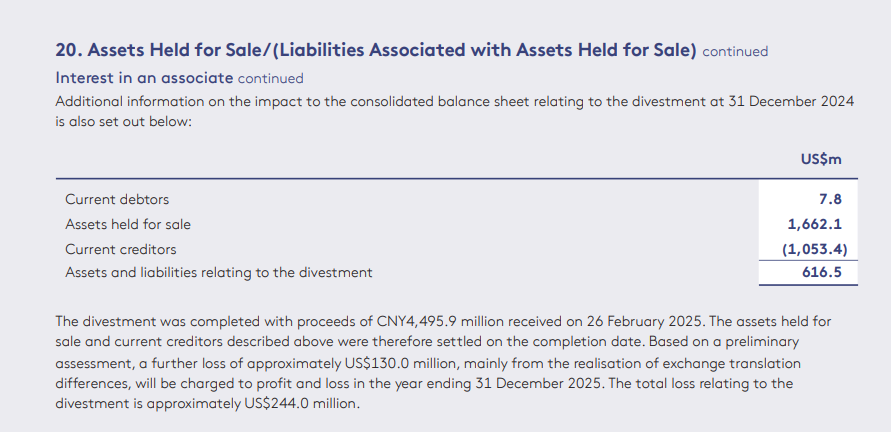Click the 'Interest in an associate' subheading
The height and width of the screenshot is (432, 891).
click(144, 78)
